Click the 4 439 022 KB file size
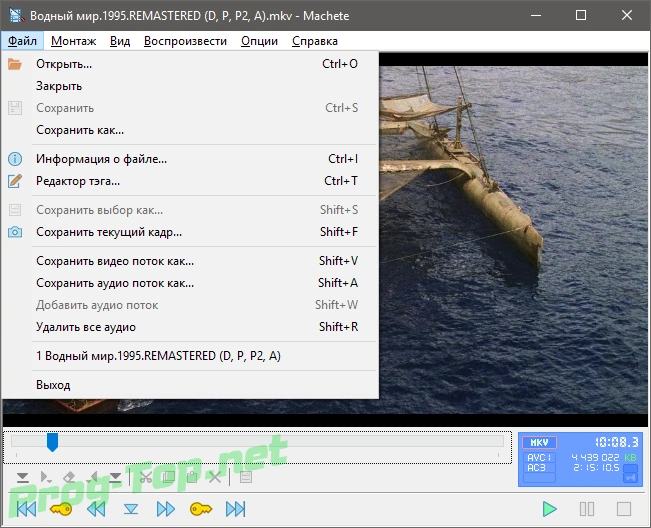 pos(604,457)
